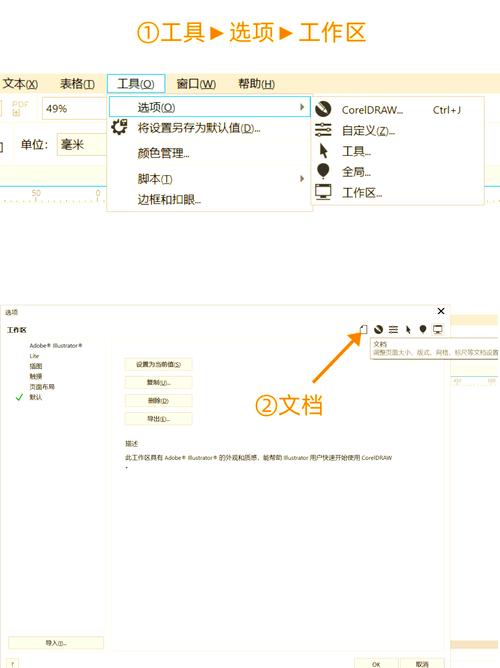Image resolution: width=500 pixels, height=668 pixels.
Task: Open the 单位 dropdown showing 毫米
Action: pyautogui.click(x=82, y=144)
